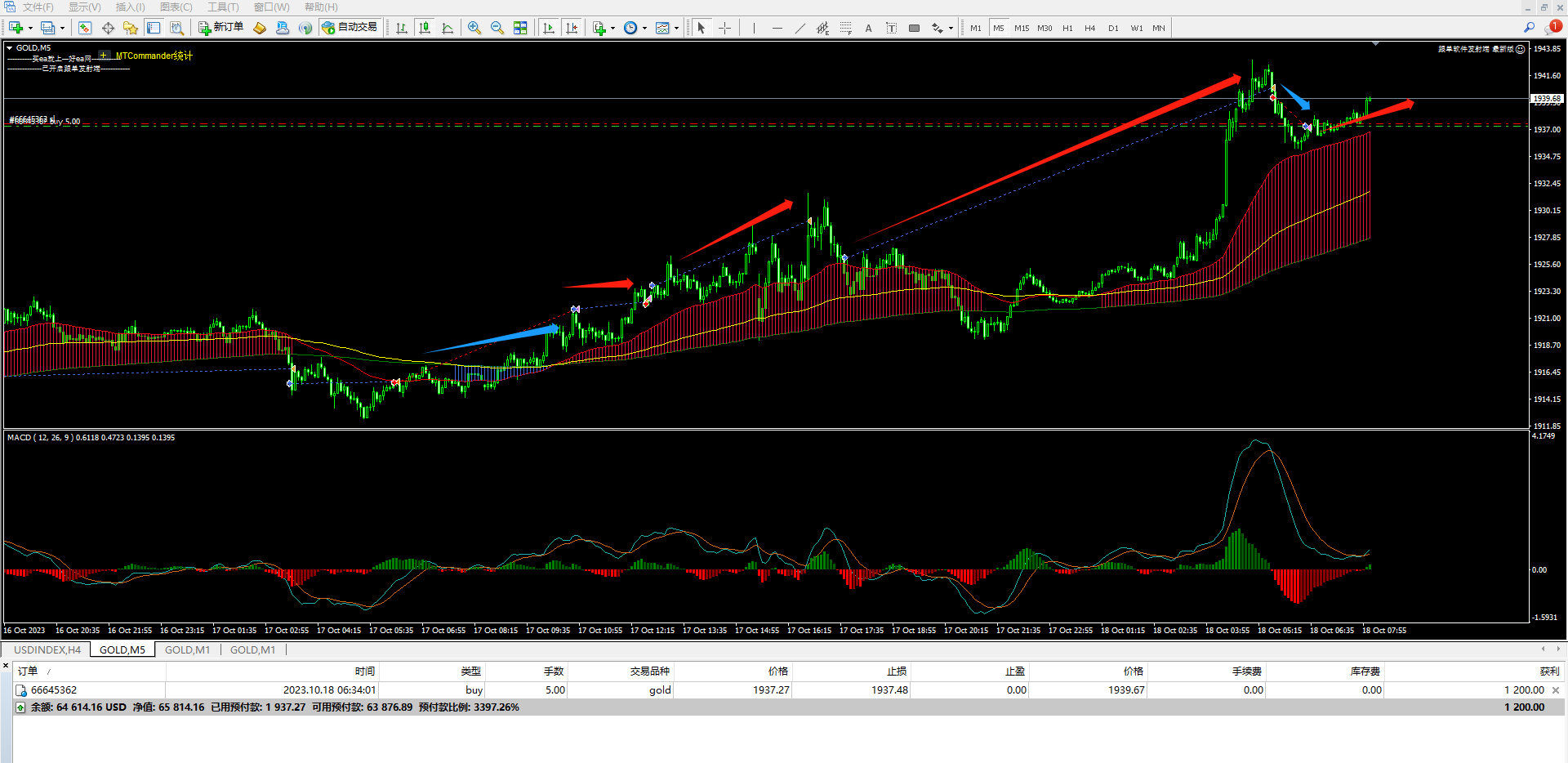This screenshot has width=1568, height=763.
Task: Click the signals broadcast icon
Action: click(x=305, y=28)
